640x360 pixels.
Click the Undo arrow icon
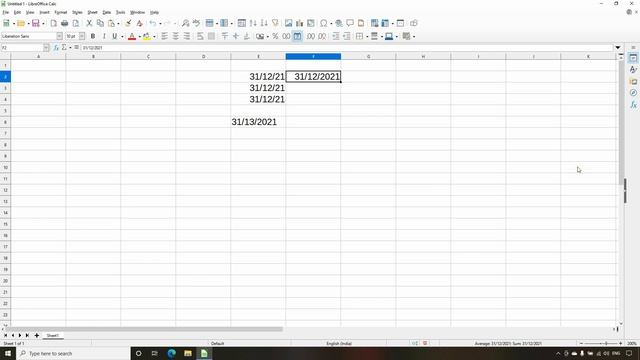153,23
